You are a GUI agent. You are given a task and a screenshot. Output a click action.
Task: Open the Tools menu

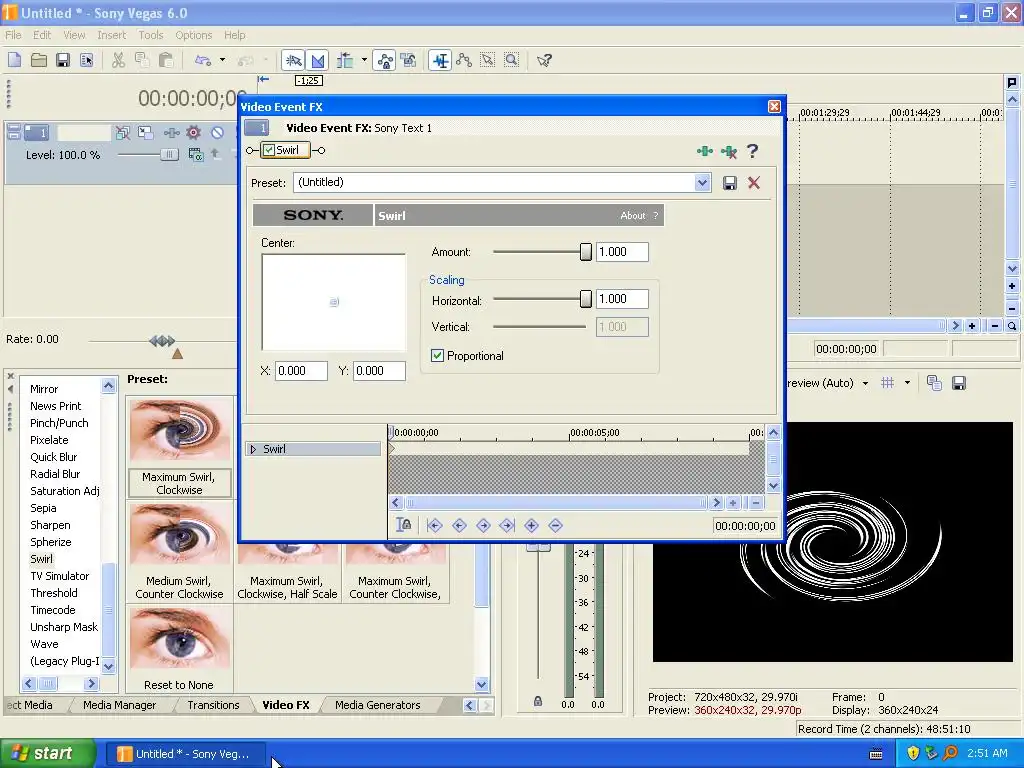tap(151, 35)
